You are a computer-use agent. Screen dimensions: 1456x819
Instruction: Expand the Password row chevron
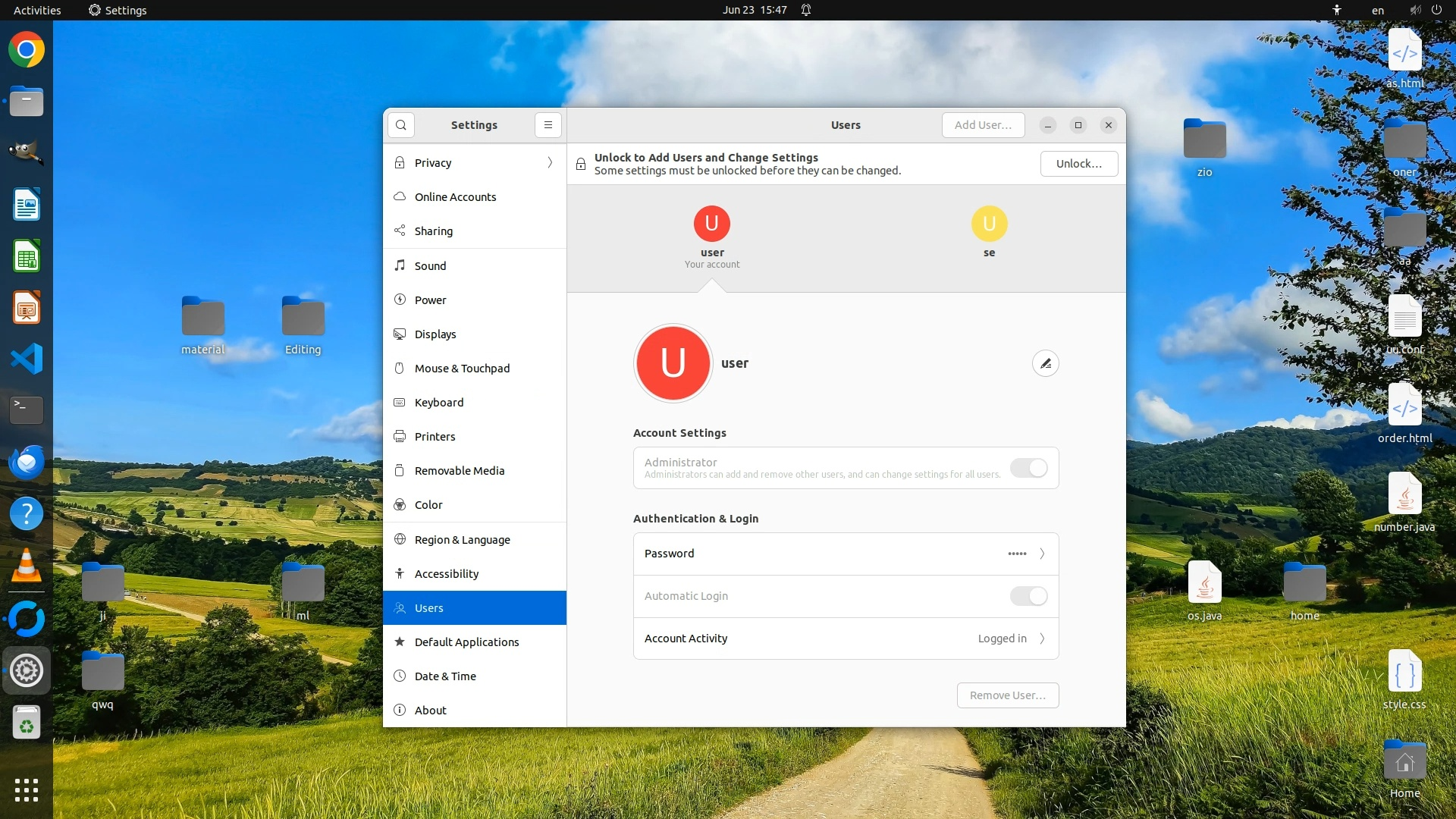(x=1042, y=554)
